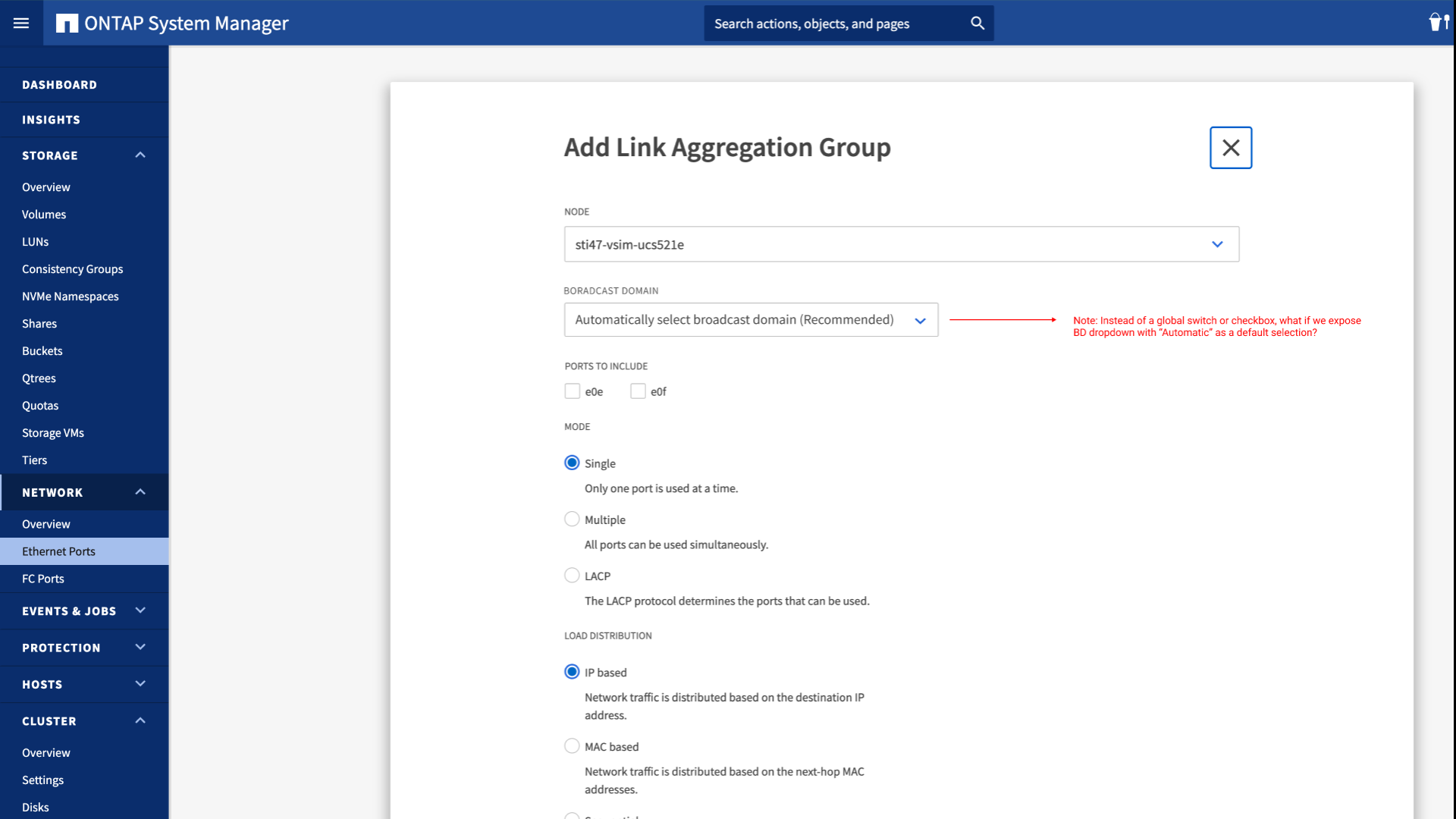Enable the e0e port checkbox
1456x819 pixels.
tap(572, 391)
